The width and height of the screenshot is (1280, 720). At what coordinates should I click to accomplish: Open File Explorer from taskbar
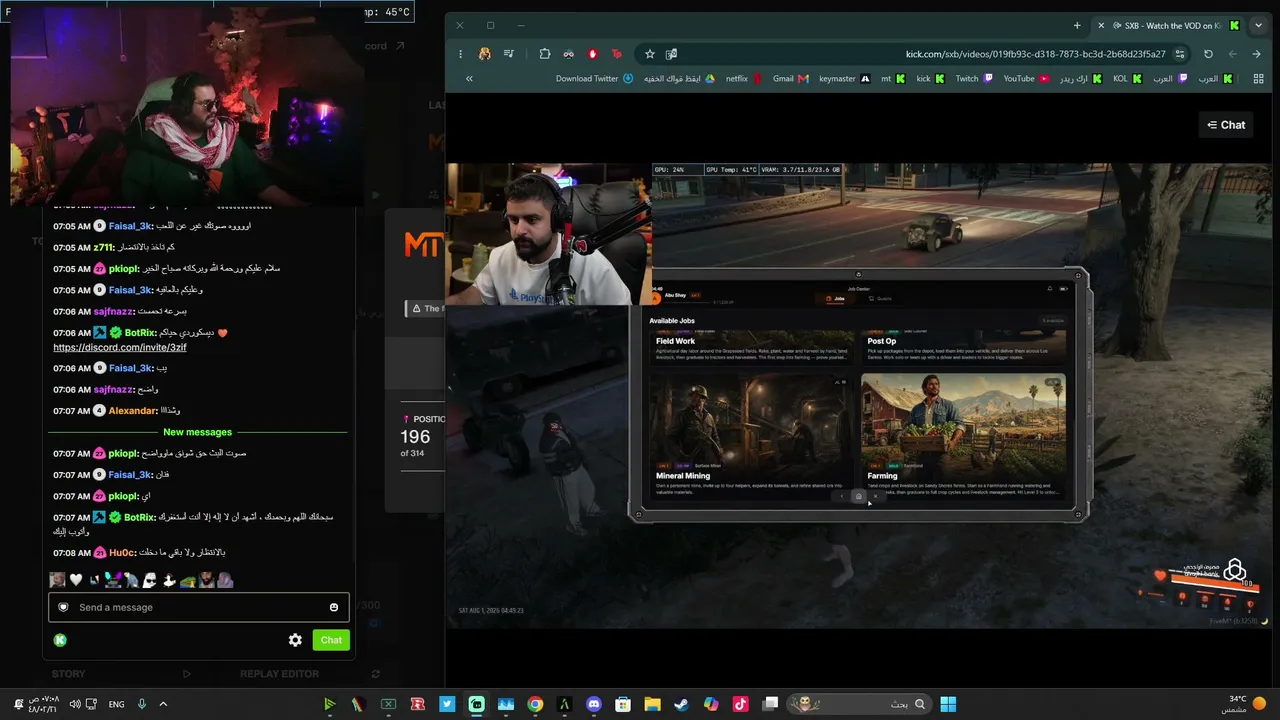coord(652,704)
